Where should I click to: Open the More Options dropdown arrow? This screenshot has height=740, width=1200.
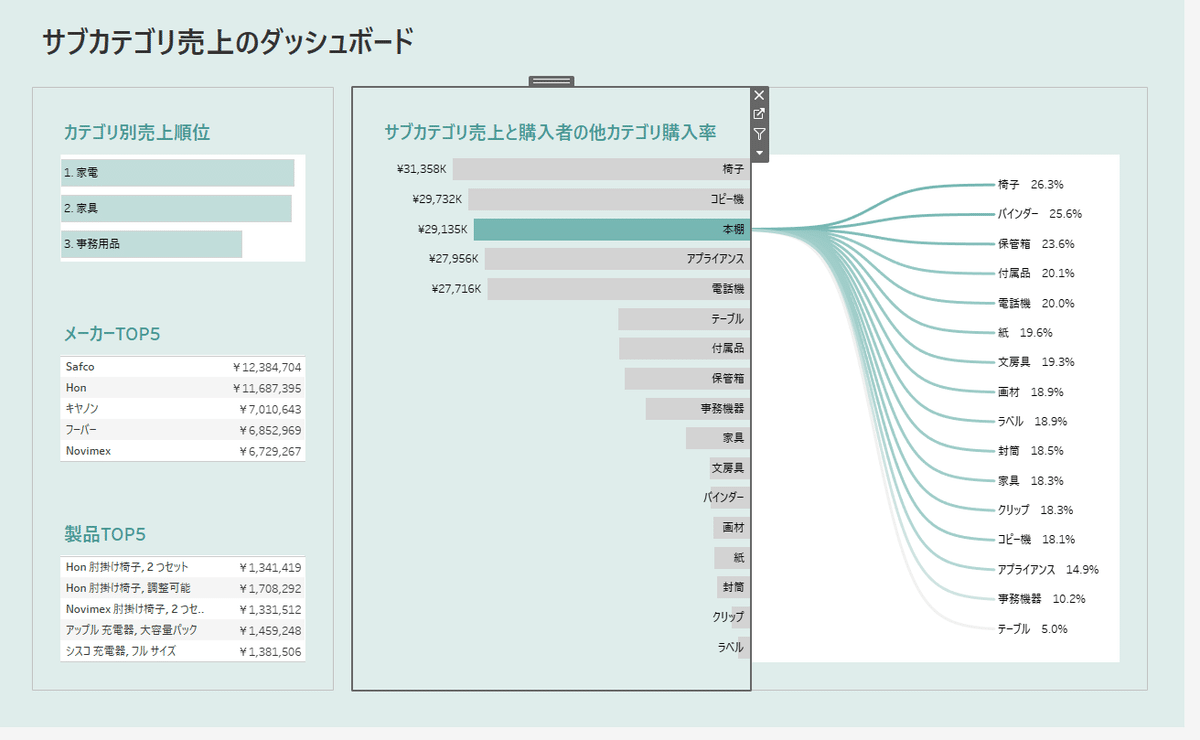tap(759, 153)
